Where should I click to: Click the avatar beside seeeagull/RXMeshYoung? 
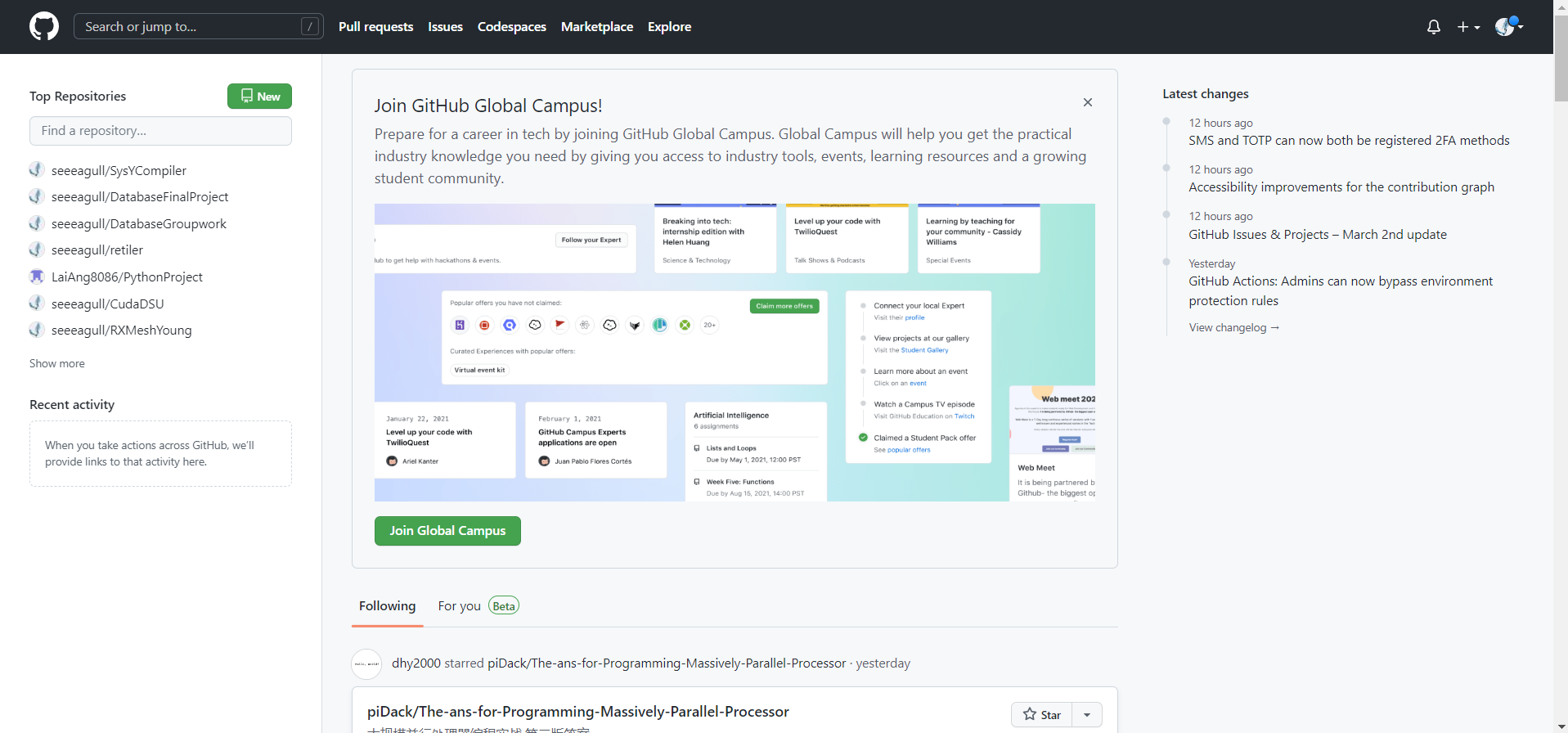pos(37,330)
